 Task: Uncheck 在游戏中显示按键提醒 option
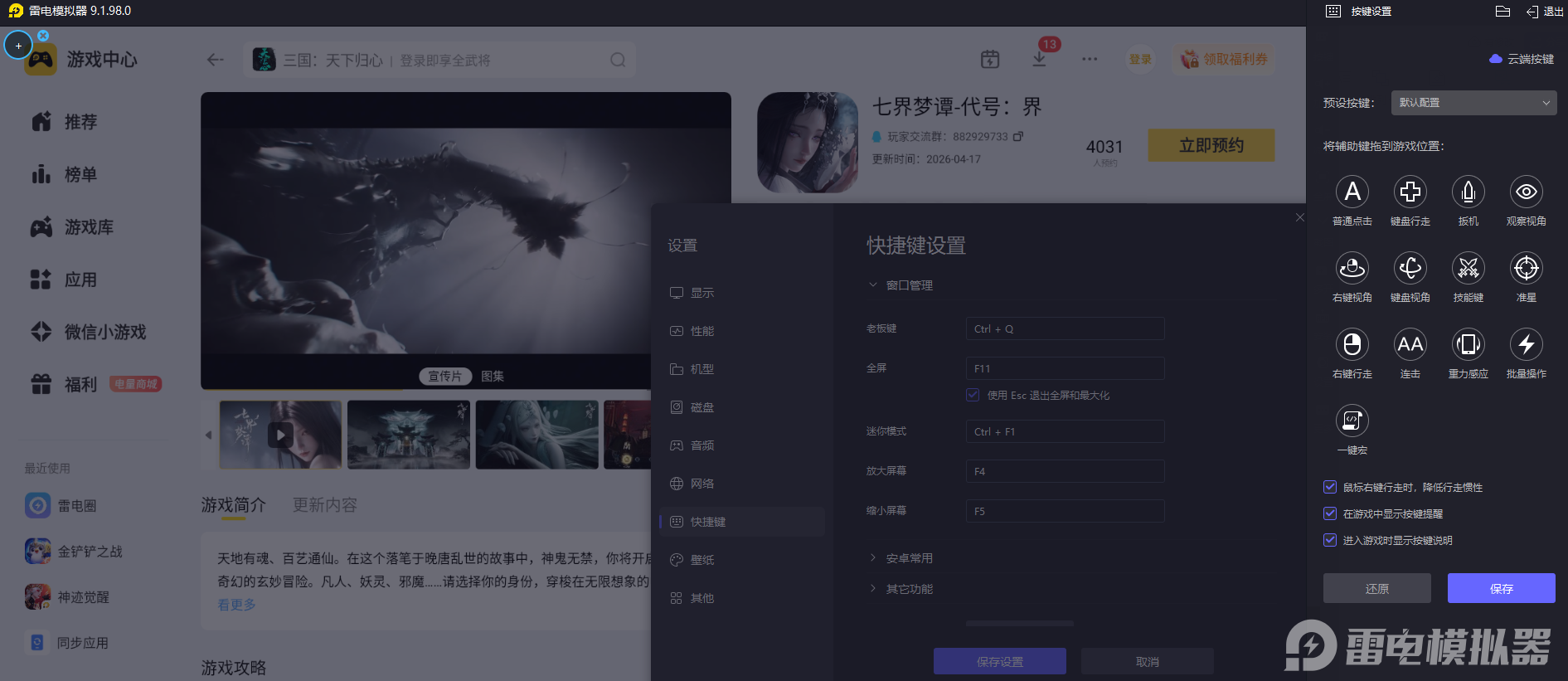[1330, 514]
